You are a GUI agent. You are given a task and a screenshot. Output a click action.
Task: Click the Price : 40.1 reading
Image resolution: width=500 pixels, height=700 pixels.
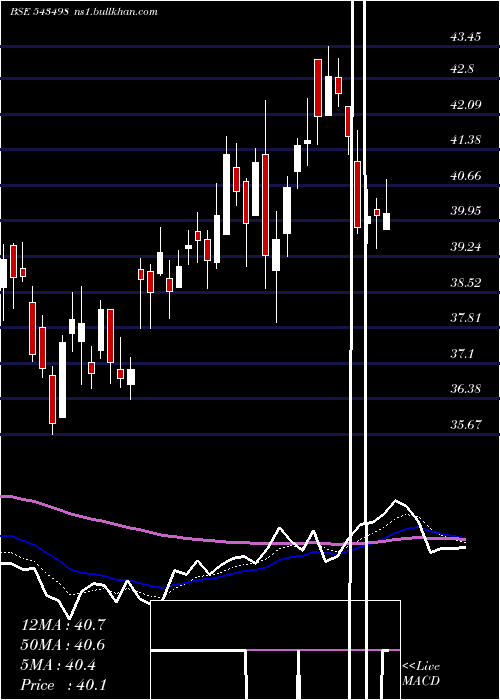63,685
